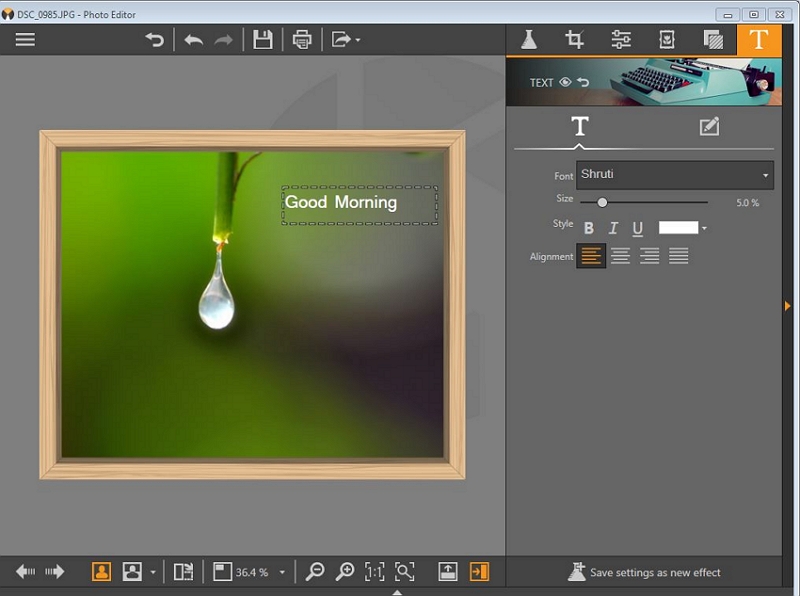This screenshot has width=800, height=596.
Task: Toggle text effect visibility eye
Action: click(x=565, y=82)
